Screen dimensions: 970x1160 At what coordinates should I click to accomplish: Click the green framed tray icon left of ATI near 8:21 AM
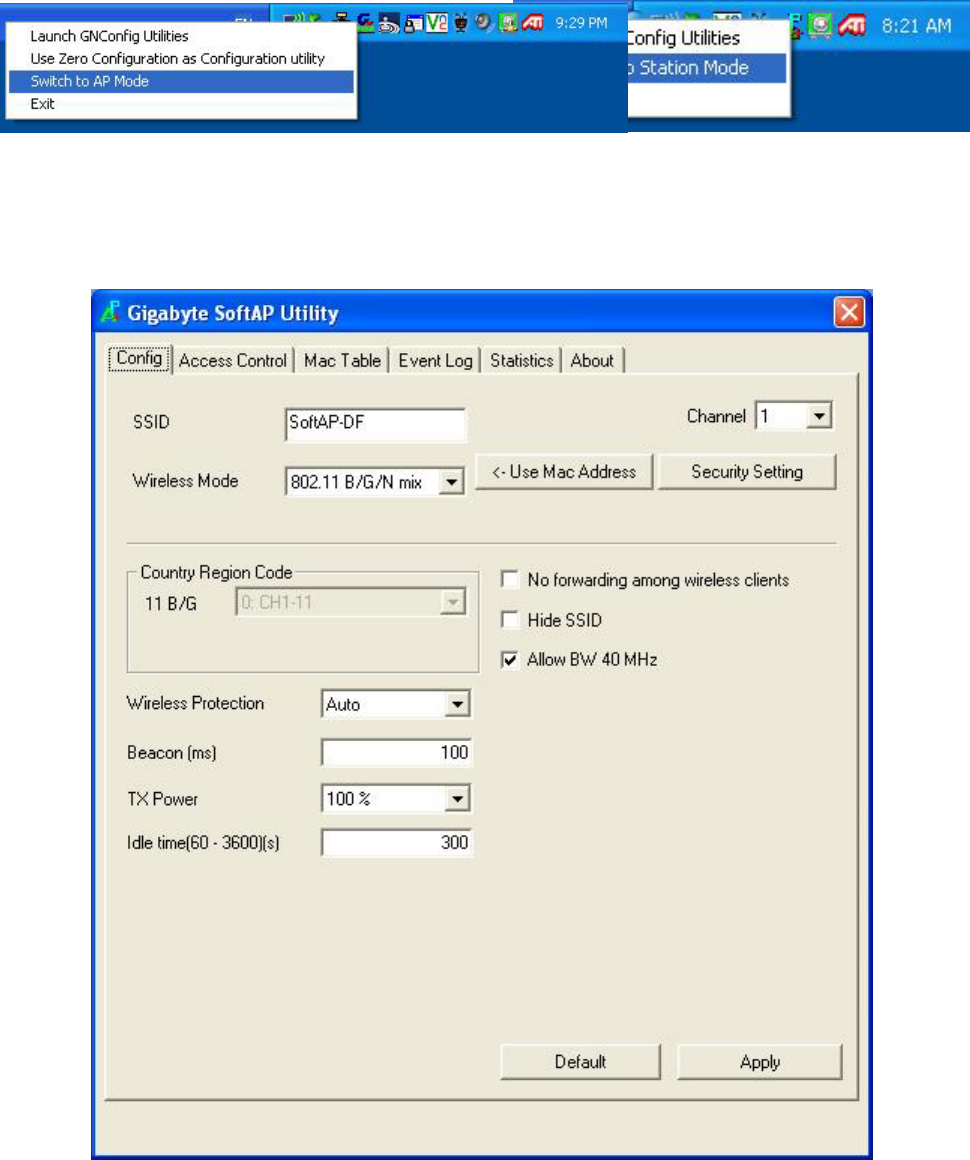tap(820, 26)
